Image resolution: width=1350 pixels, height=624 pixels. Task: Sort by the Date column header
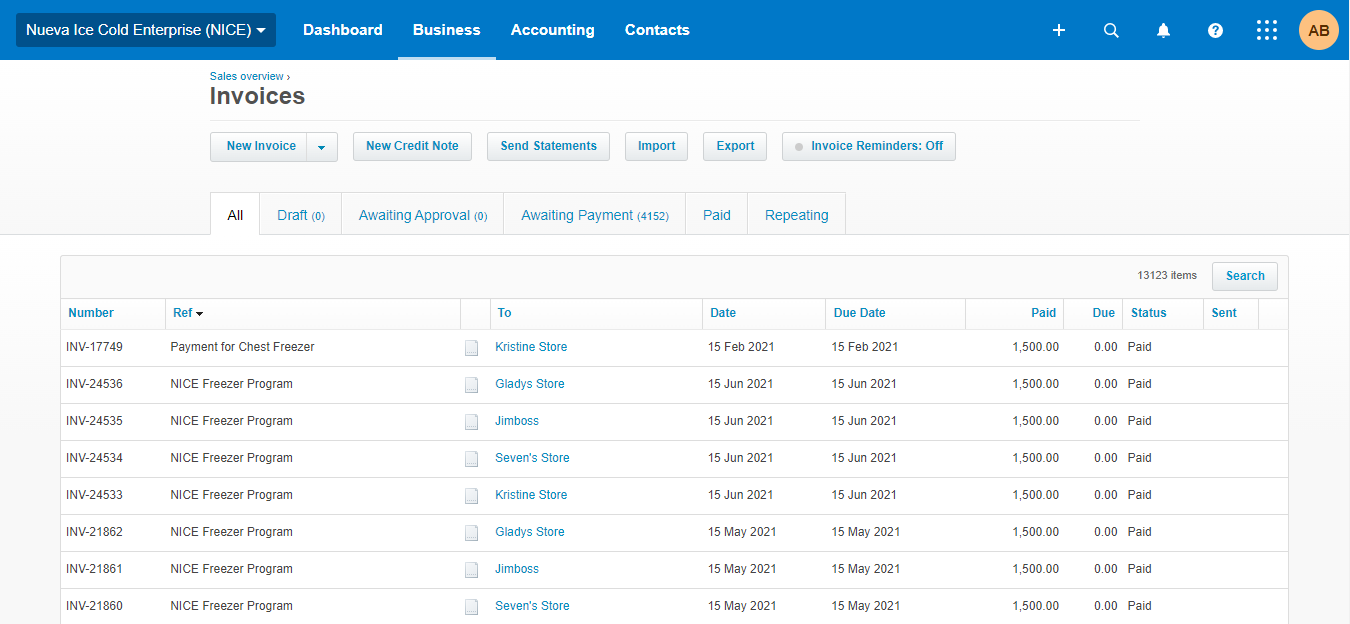[x=723, y=313]
